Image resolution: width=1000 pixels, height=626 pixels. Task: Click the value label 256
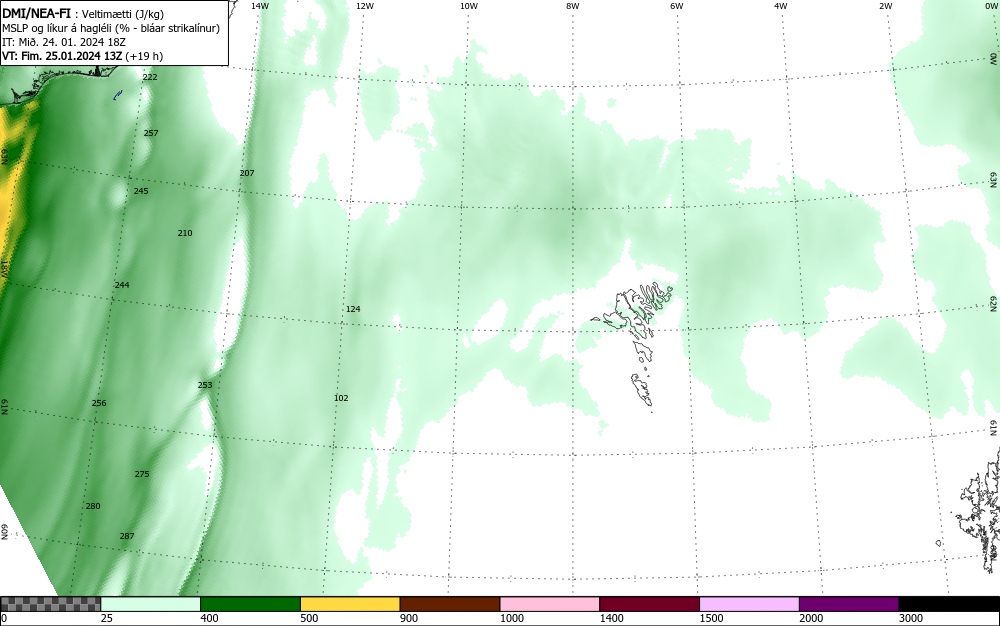(99, 403)
